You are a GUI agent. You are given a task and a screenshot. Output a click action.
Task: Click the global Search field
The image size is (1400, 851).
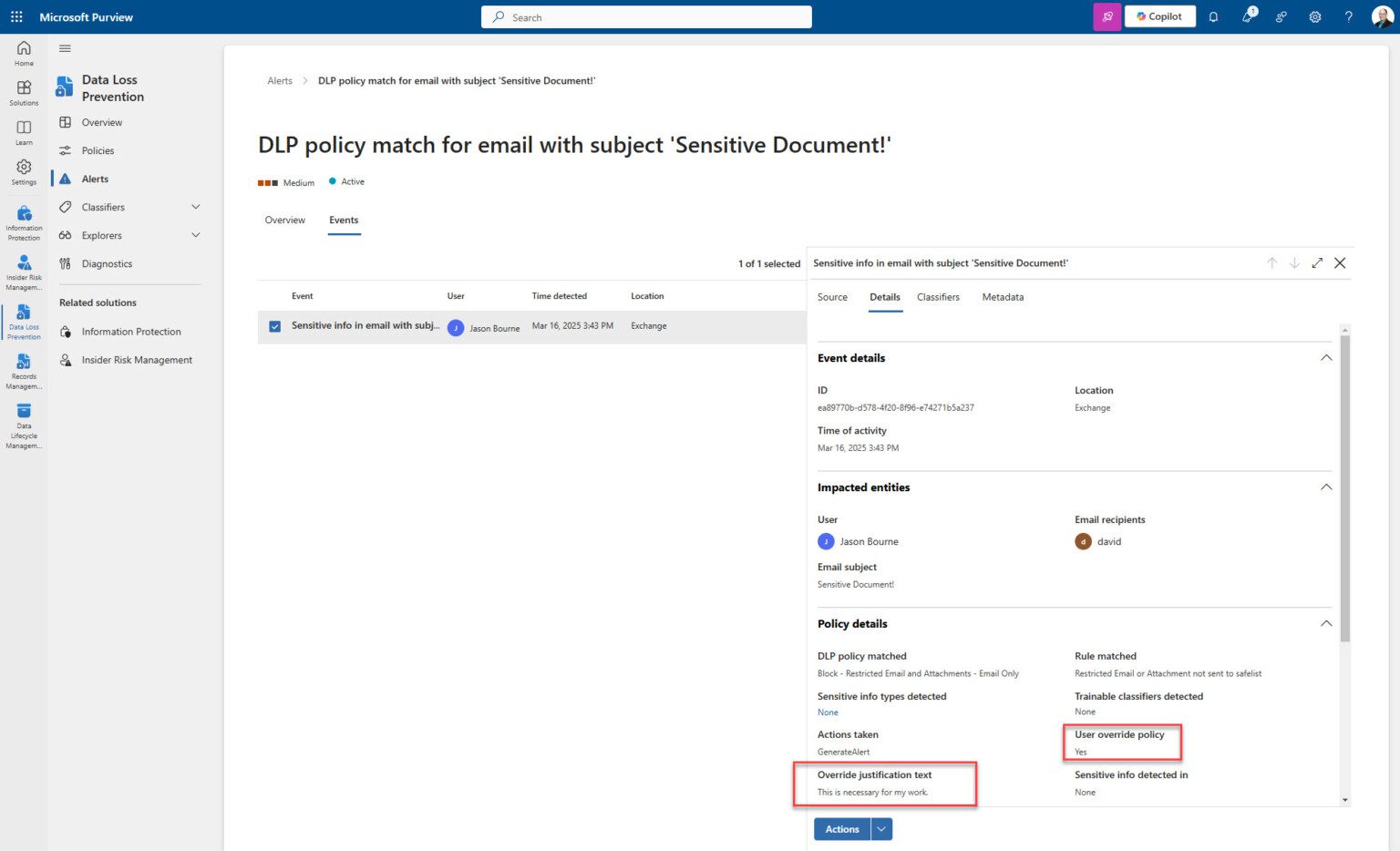click(x=645, y=16)
